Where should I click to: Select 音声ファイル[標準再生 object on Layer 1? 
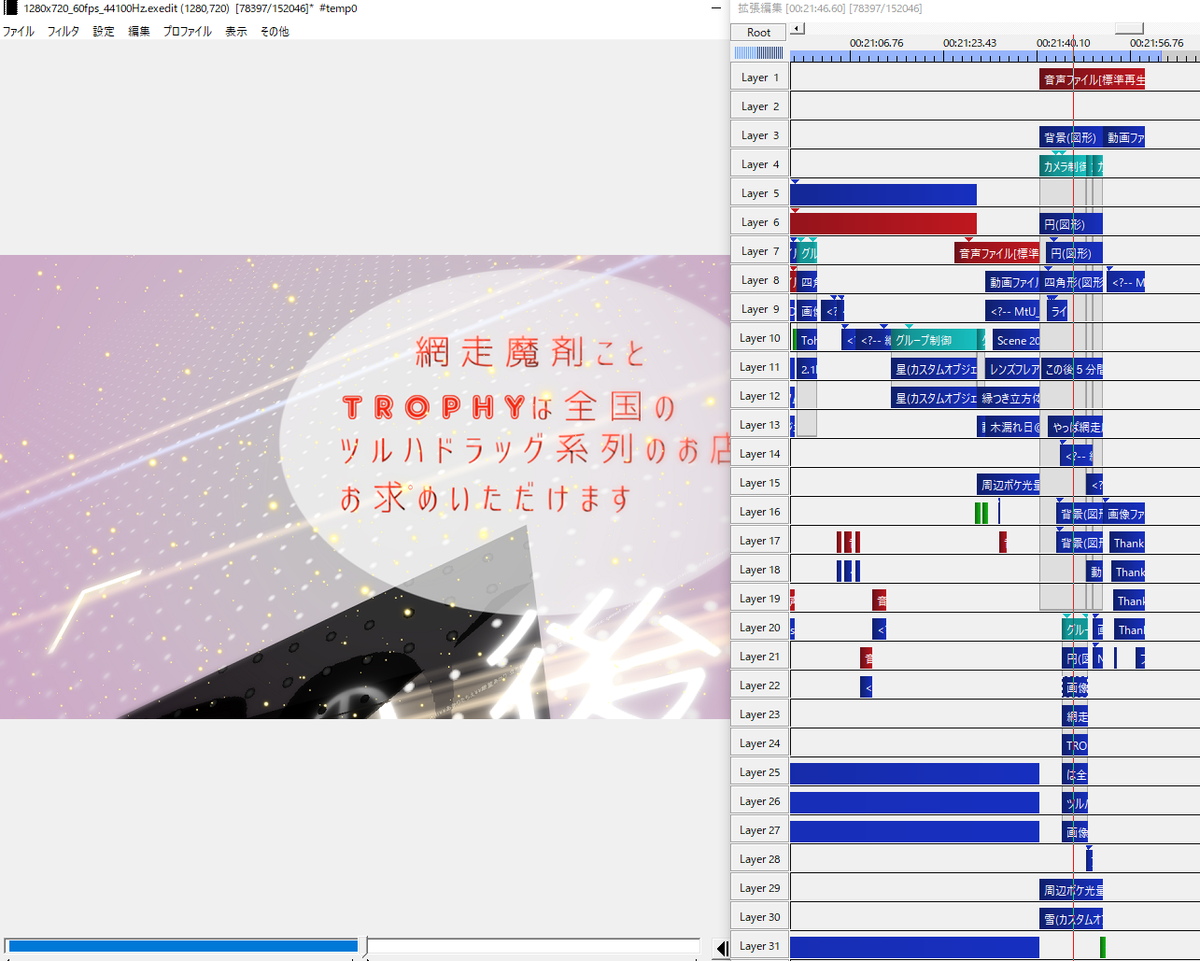click(x=1092, y=80)
